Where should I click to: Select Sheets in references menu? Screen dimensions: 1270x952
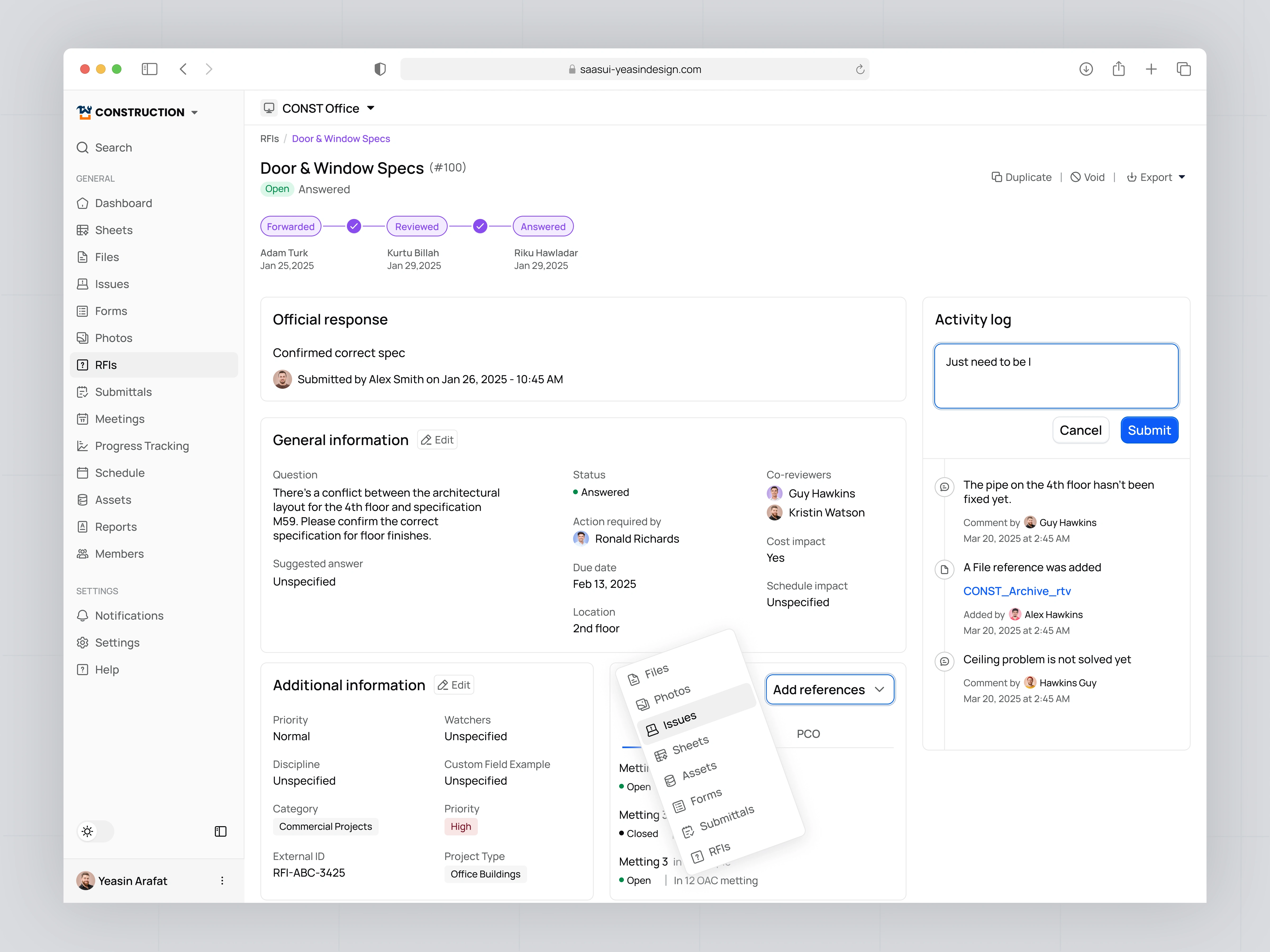tap(683, 749)
